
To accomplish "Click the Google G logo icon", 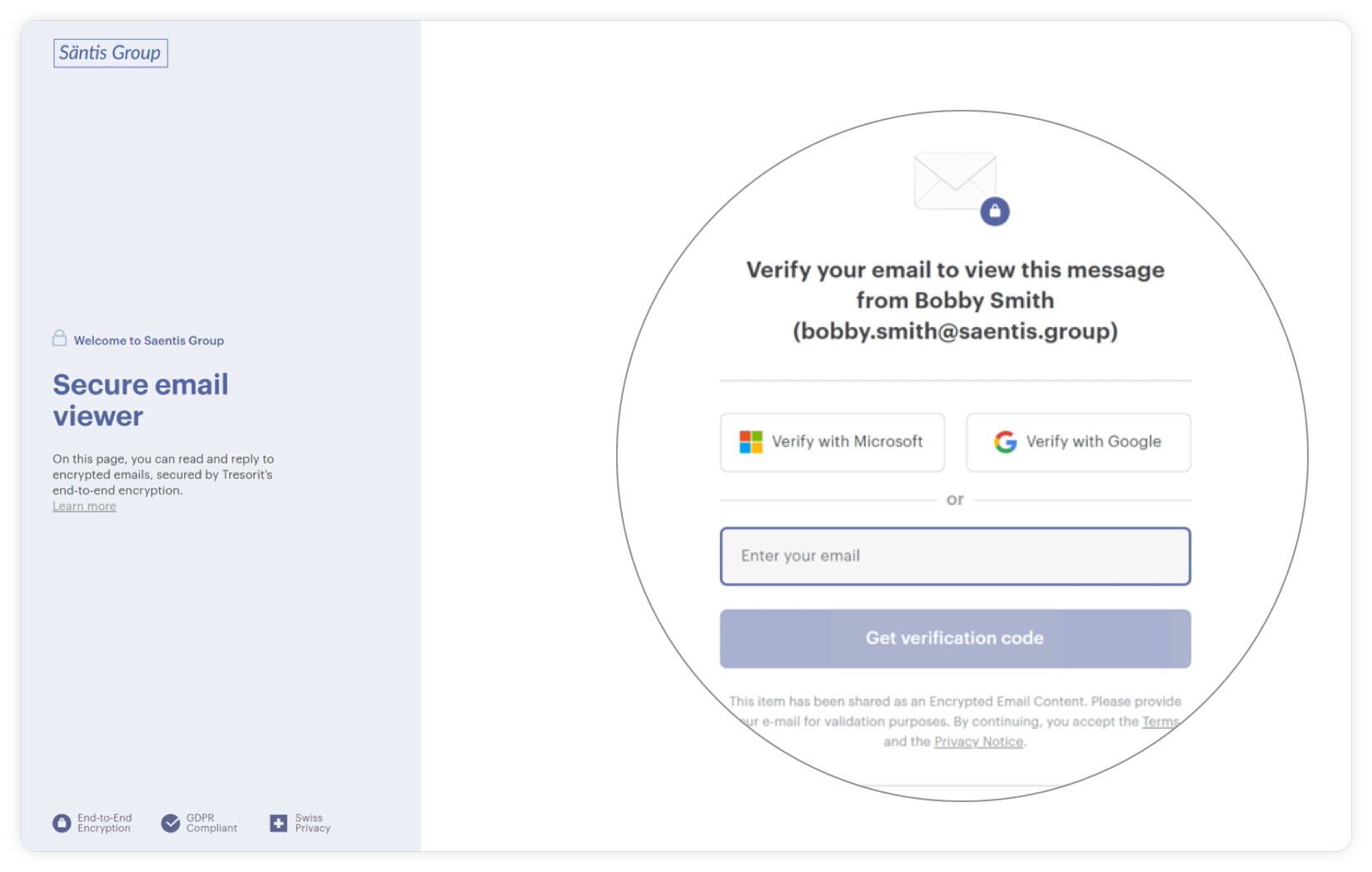I will [1006, 442].
